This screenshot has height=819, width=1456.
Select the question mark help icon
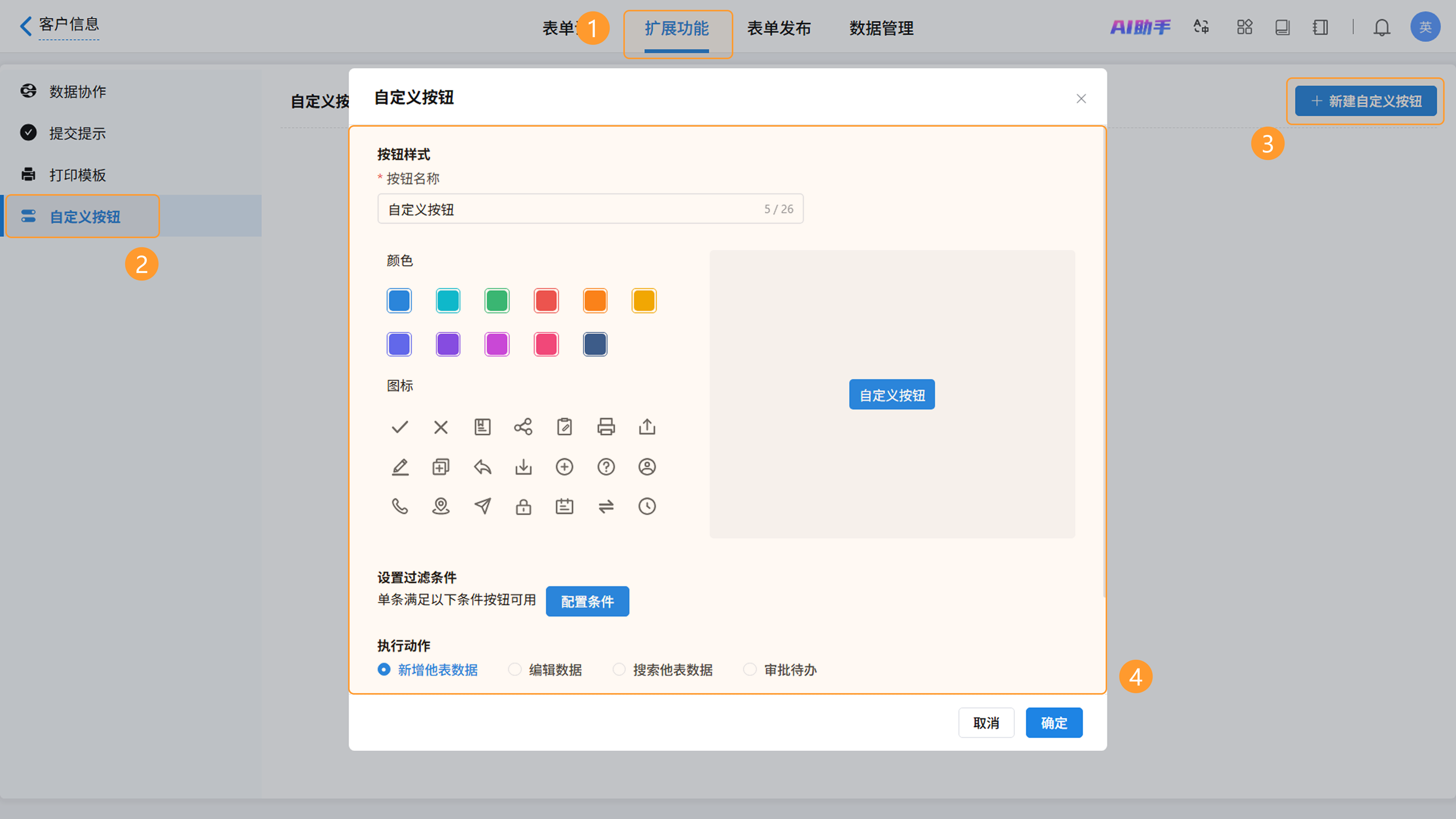point(606,467)
